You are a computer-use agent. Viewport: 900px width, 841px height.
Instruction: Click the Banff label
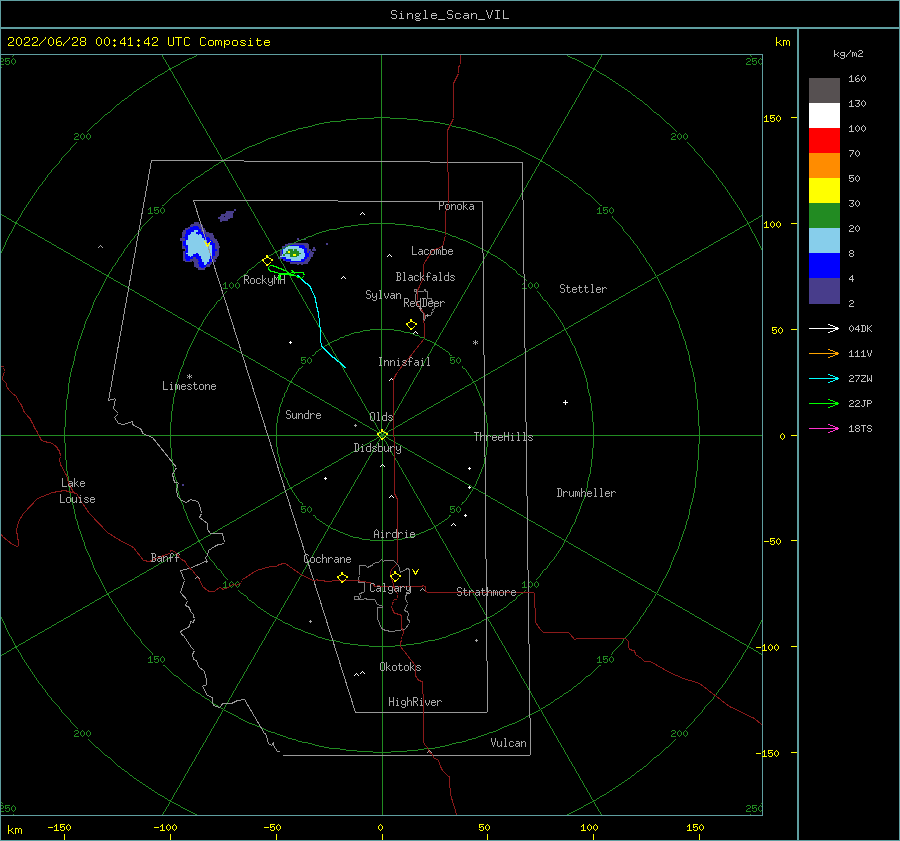(x=165, y=557)
